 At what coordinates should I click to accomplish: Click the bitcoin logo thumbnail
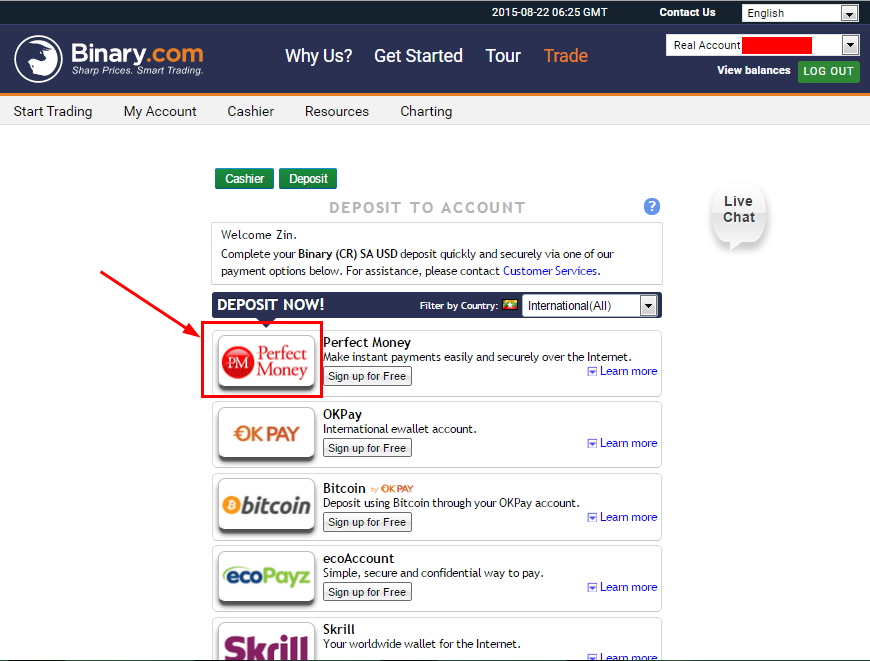(x=266, y=504)
